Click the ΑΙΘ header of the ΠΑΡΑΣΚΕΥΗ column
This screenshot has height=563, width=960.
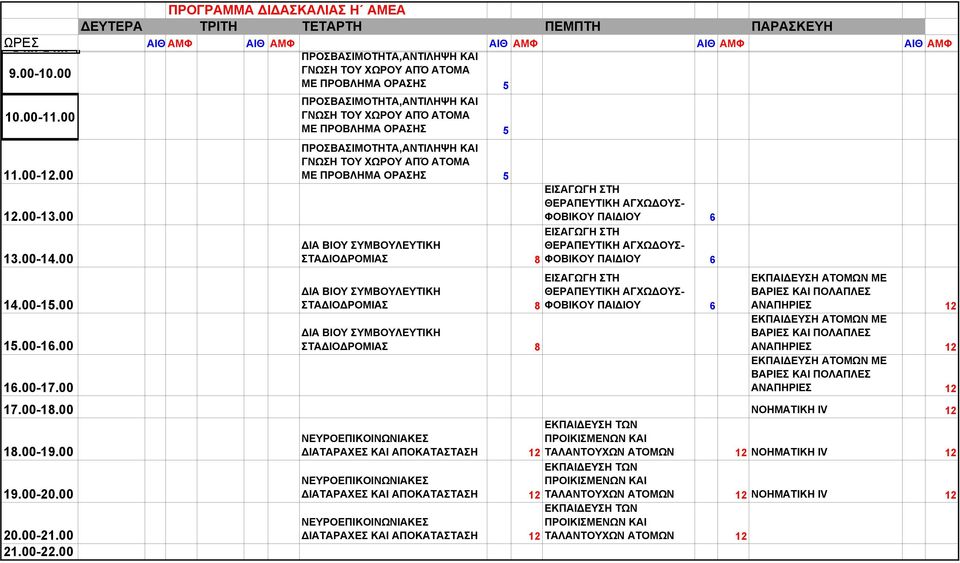[913, 43]
